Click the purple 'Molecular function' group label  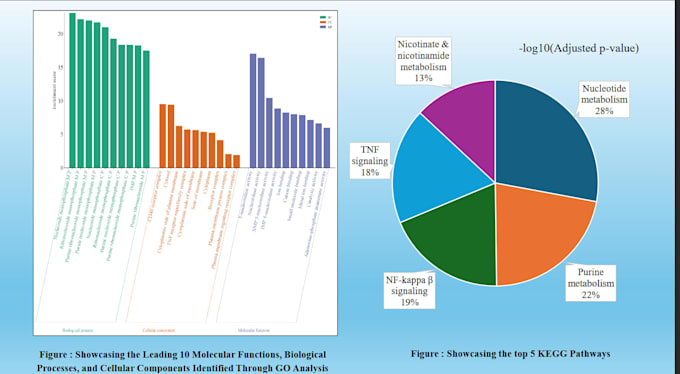[254, 330]
